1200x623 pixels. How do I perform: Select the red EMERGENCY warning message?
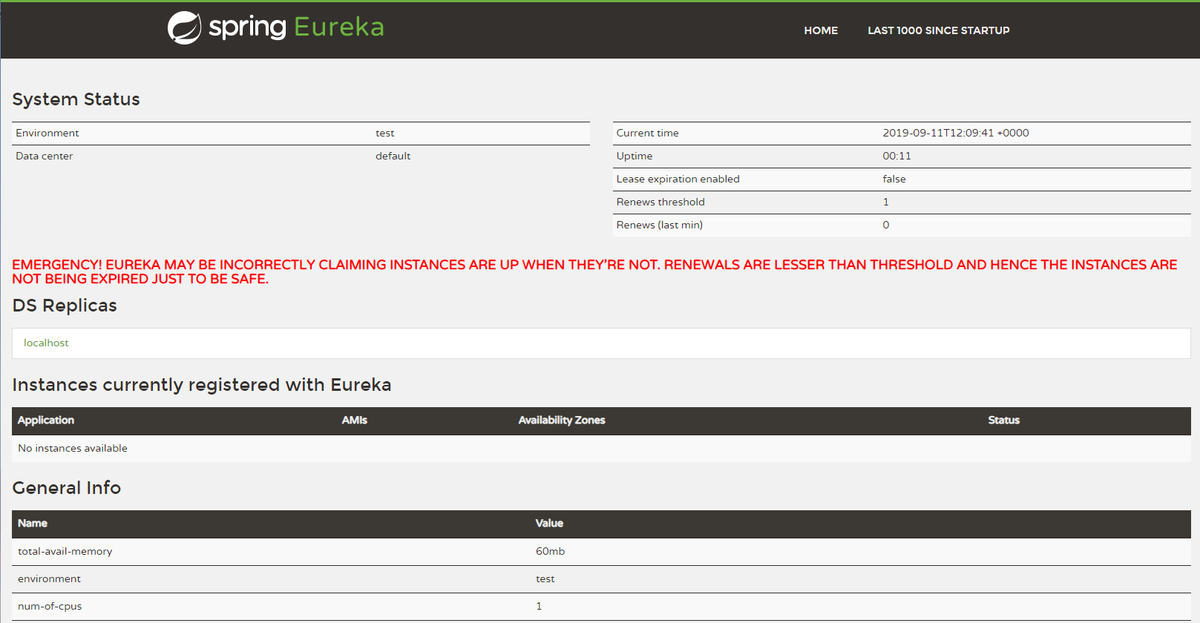[594, 272]
